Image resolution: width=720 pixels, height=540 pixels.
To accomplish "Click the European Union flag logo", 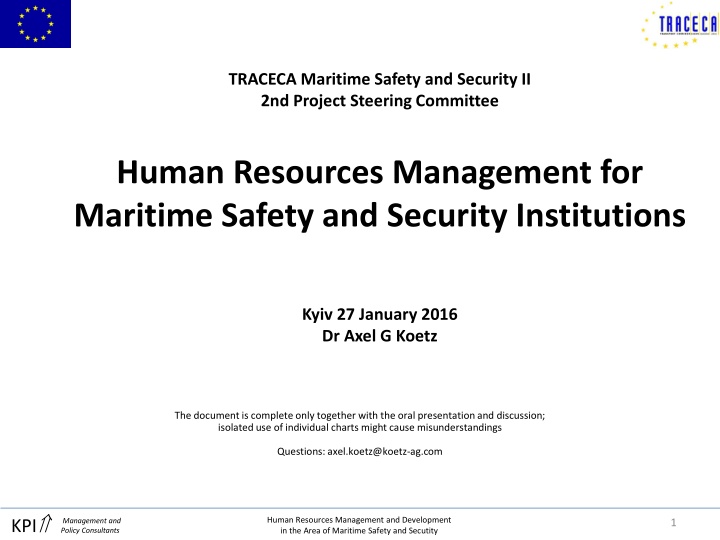I will 36,23.
